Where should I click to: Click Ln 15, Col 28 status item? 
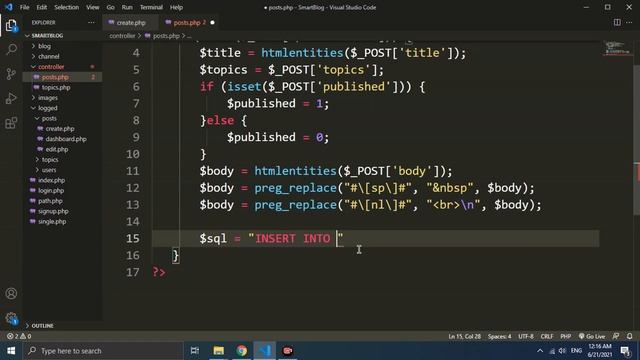click(464, 336)
